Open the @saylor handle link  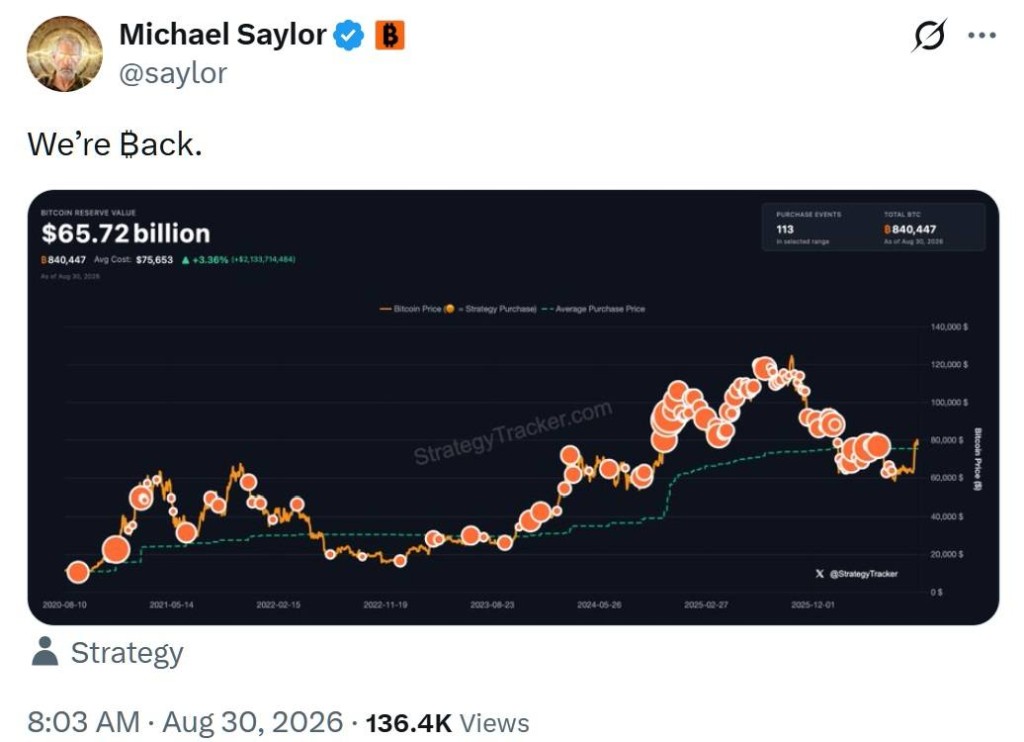point(172,73)
